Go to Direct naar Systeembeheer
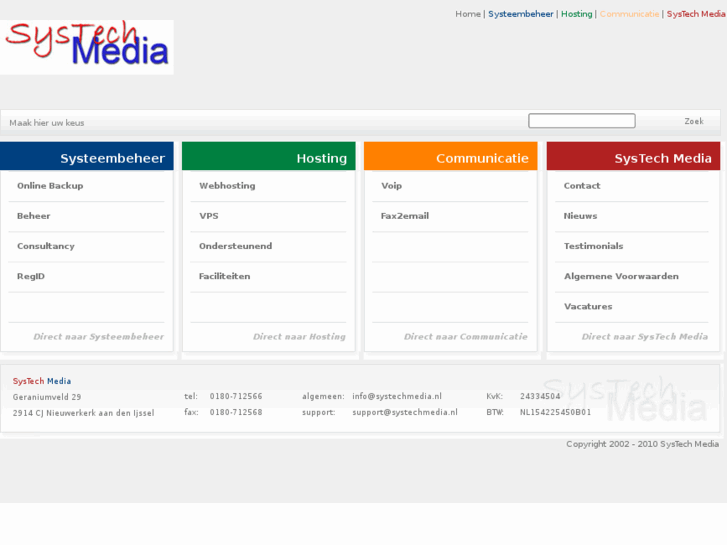The image size is (727, 545). pos(98,337)
